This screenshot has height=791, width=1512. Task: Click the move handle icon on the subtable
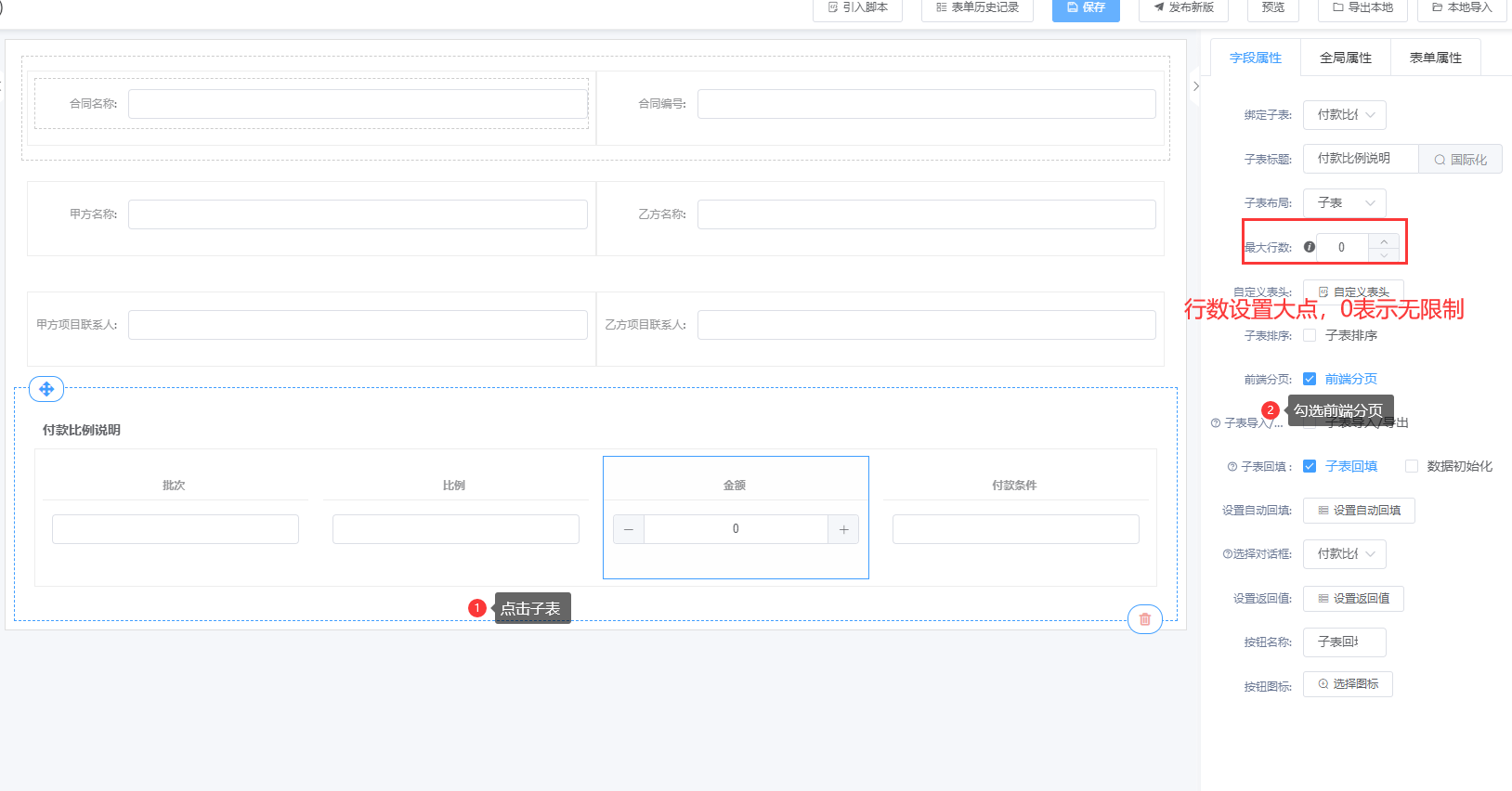[x=46, y=389]
